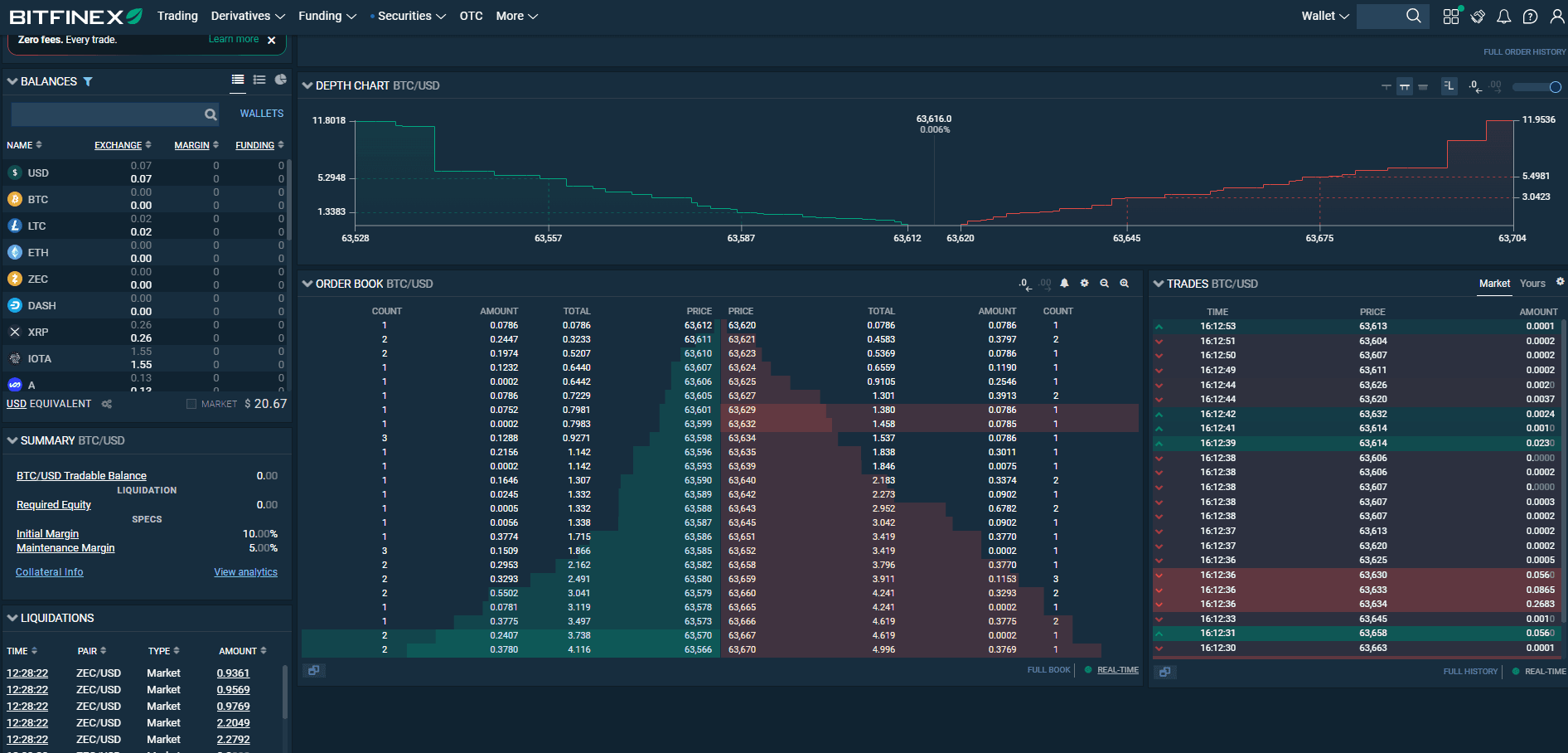
Task: Adjust the depth chart zoom slider
Action: [1537, 87]
